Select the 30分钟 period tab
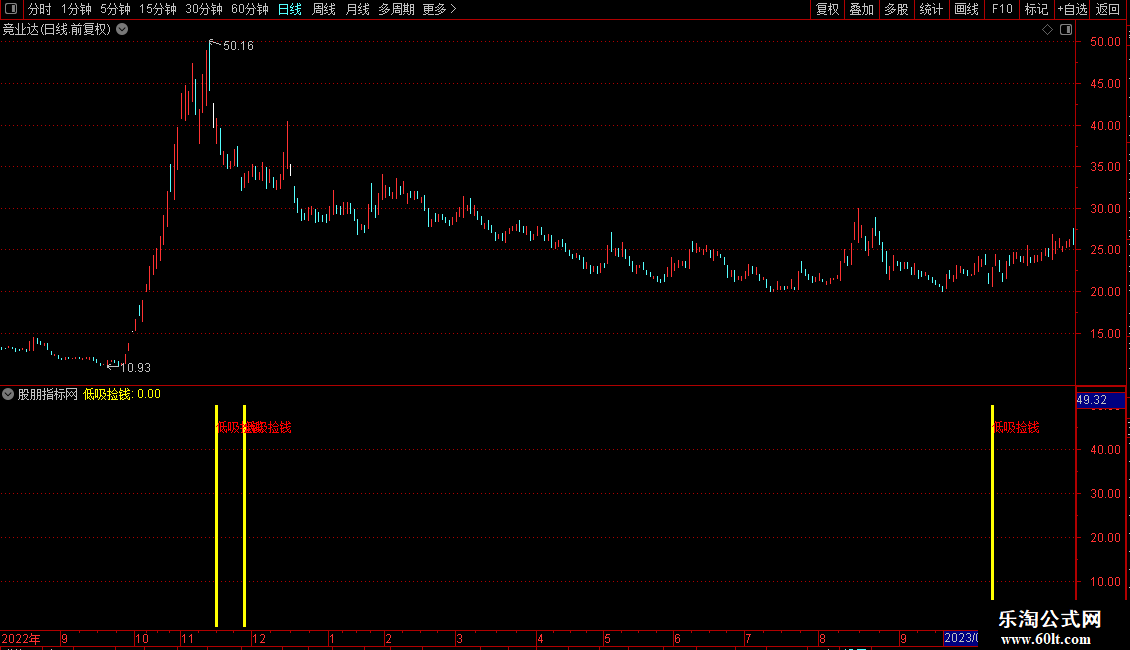The height and width of the screenshot is (650, 1130). 204,9
